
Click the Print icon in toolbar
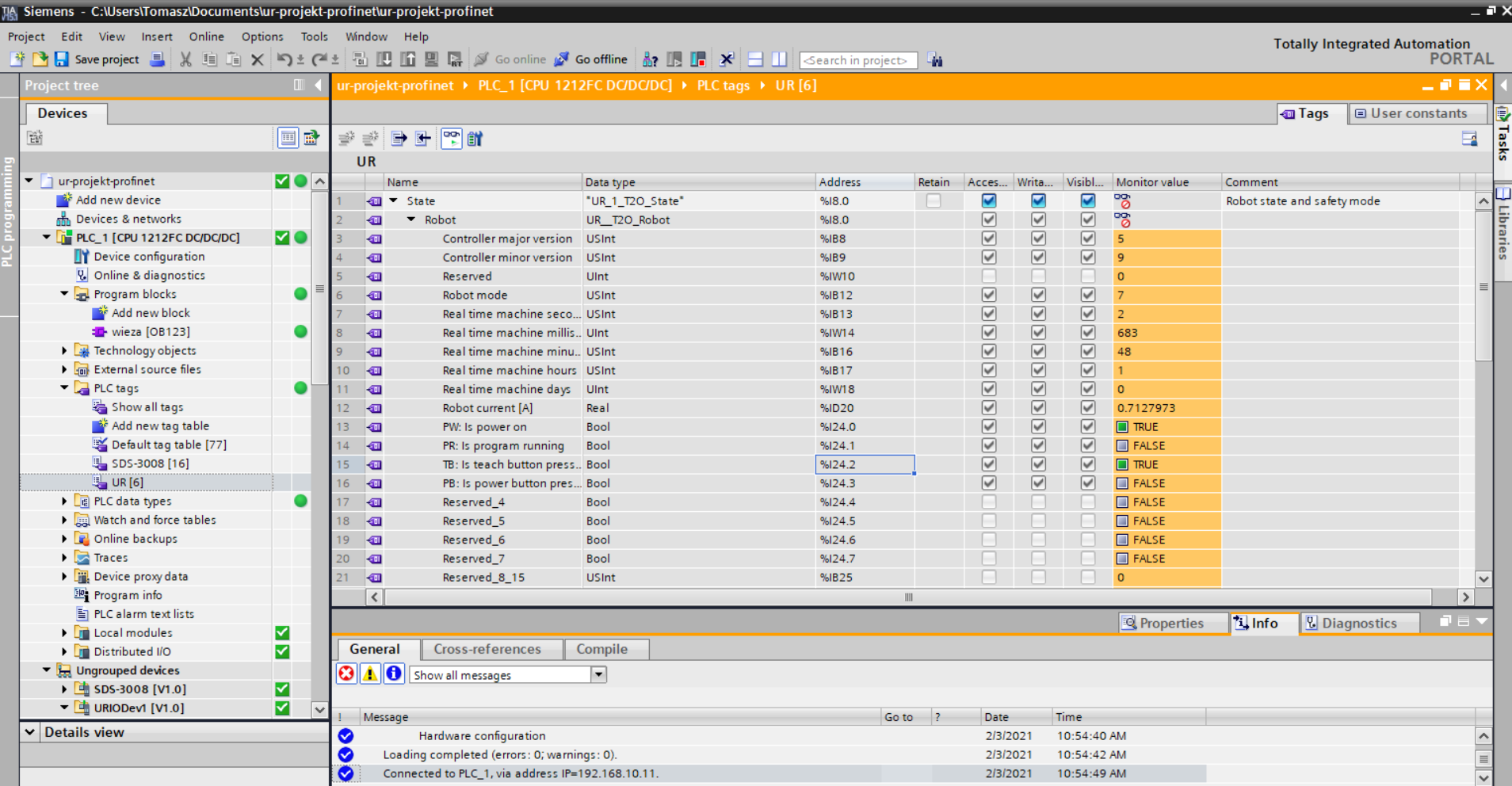pyautogui.click(x=158, y=59)
